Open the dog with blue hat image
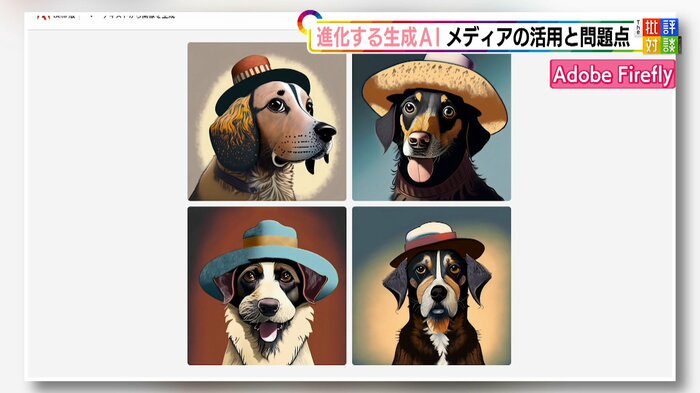This screenshot has width=700, height=393. pyautogui.click(x=267, y=286)
